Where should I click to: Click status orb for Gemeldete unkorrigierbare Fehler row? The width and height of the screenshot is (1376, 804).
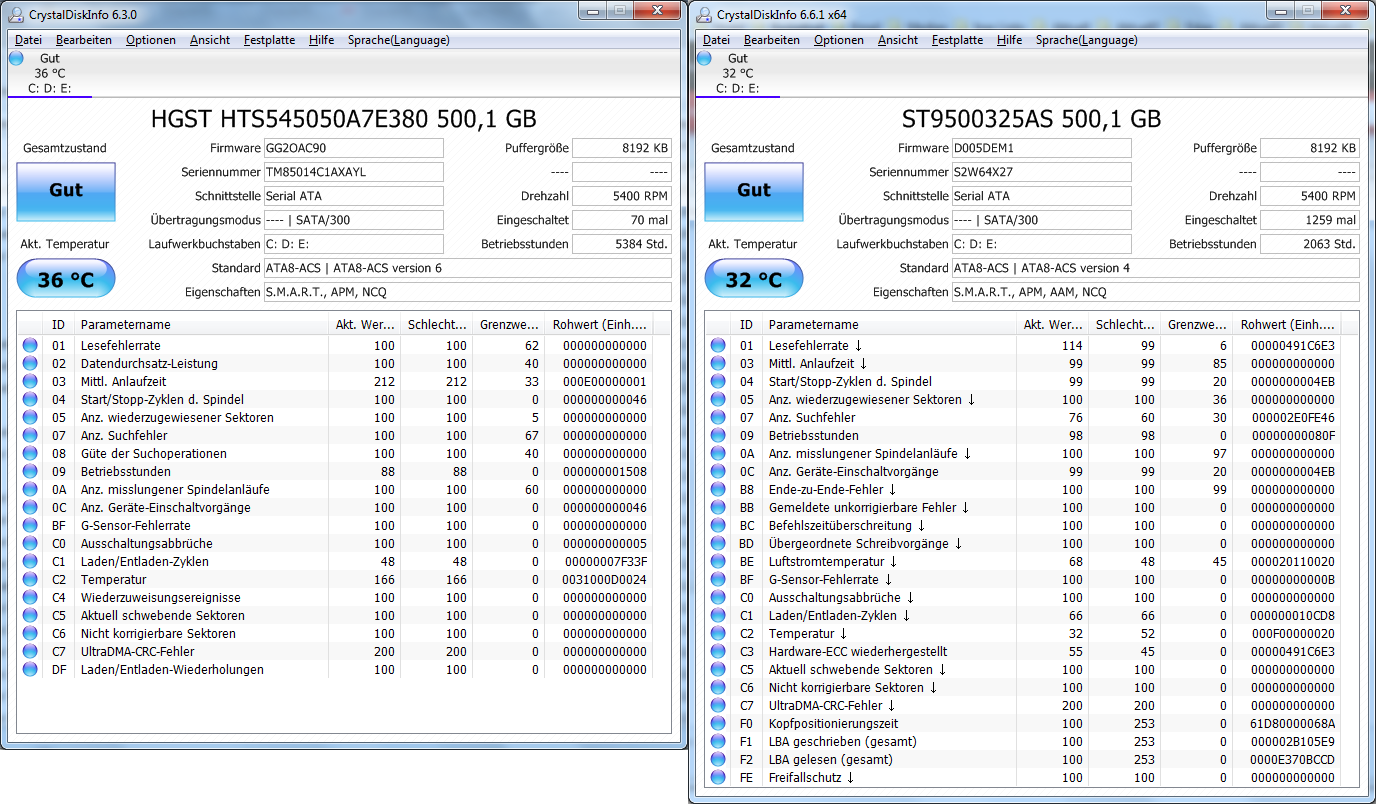tap(718, 508)
